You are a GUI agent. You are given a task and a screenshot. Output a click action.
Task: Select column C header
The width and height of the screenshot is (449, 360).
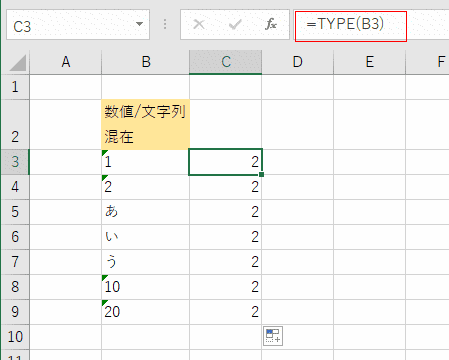[x=226, y=62]
